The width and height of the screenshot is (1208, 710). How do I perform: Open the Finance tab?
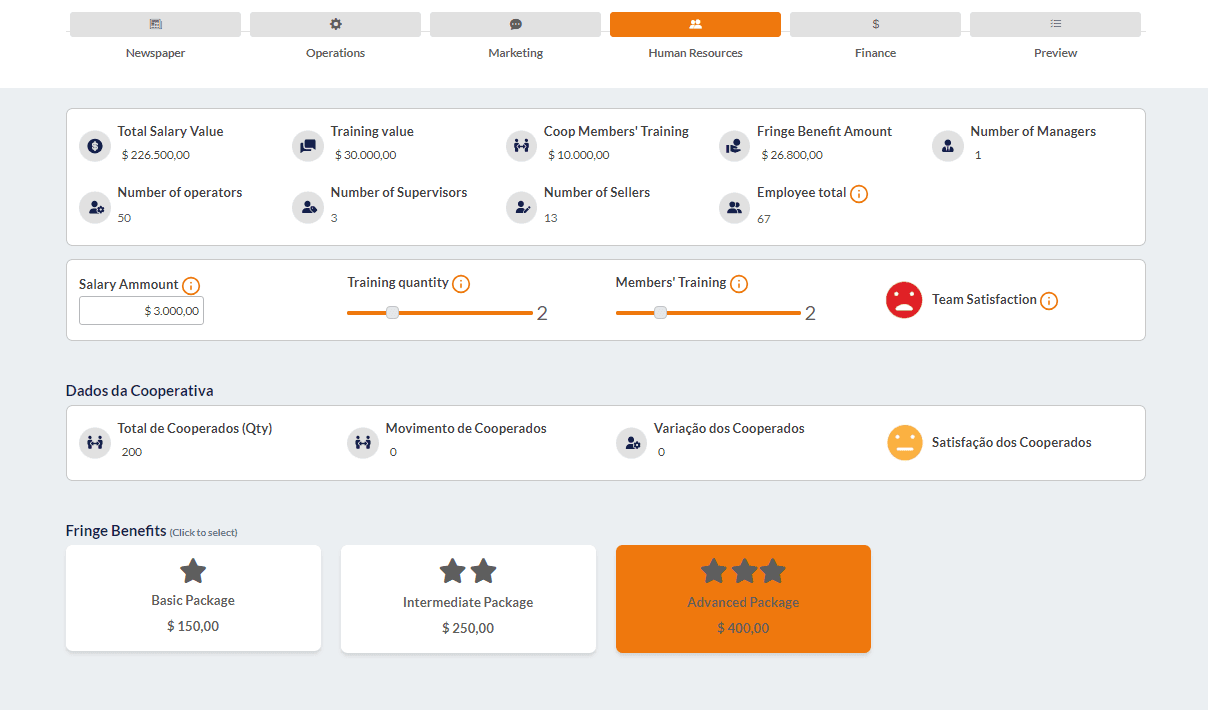coord(875,25)
